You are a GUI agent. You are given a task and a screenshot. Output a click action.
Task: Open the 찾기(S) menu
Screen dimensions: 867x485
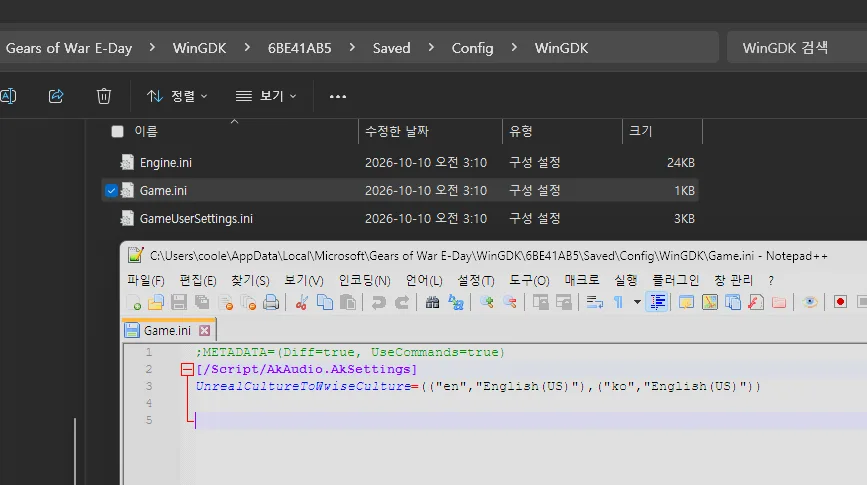pos(250,280)
